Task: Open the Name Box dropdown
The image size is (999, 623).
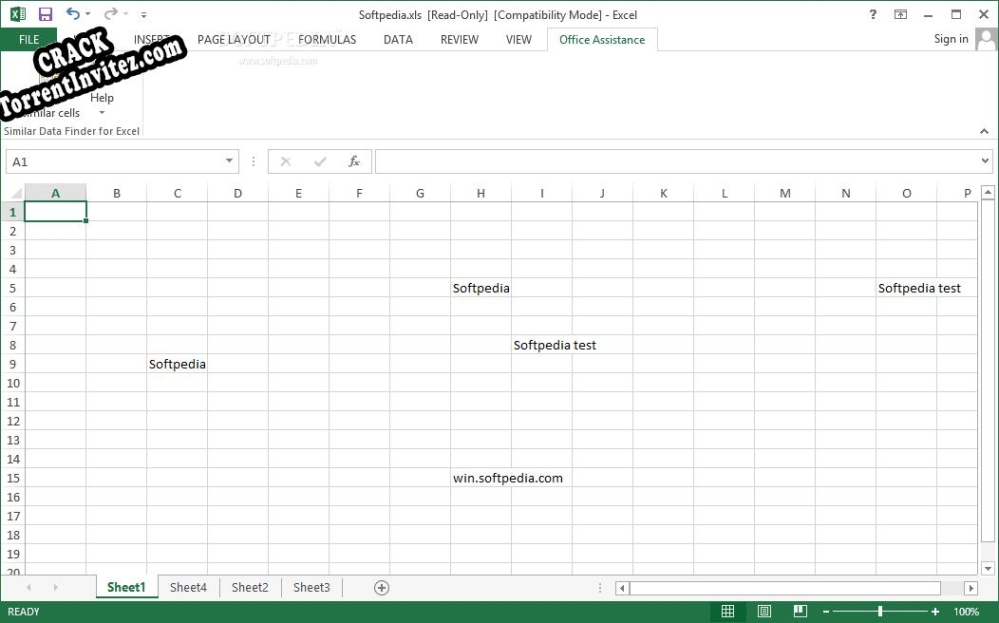Action: (x=231, y=161)
